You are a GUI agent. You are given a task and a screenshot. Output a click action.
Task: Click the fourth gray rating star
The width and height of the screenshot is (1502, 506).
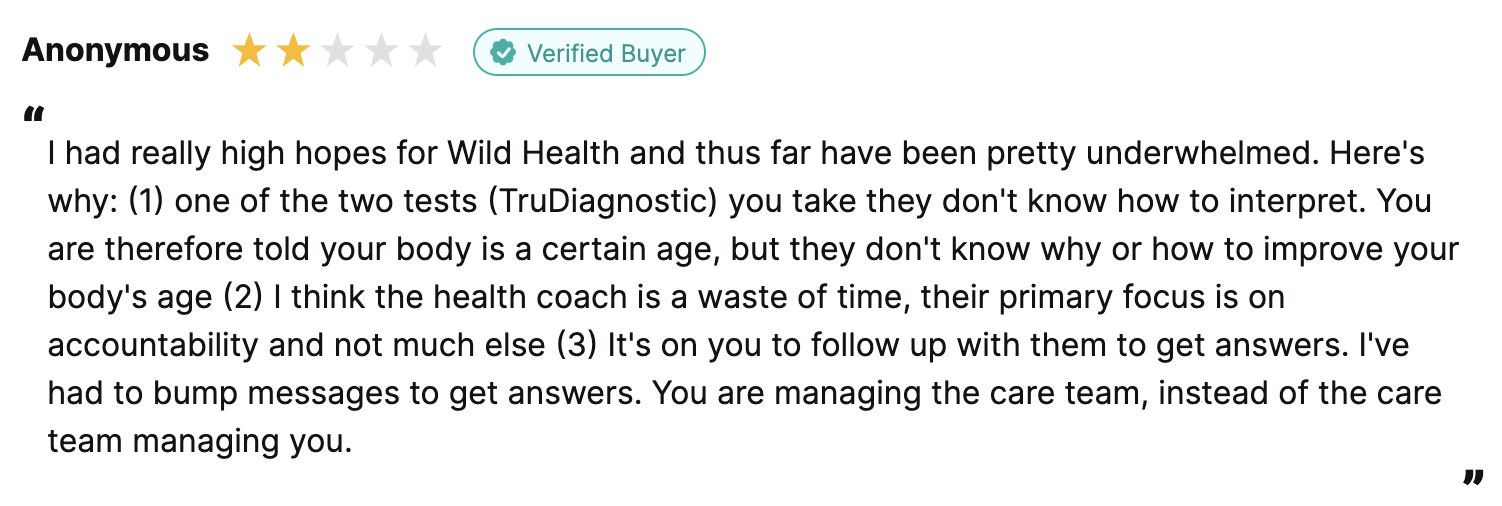coord(381,51)
